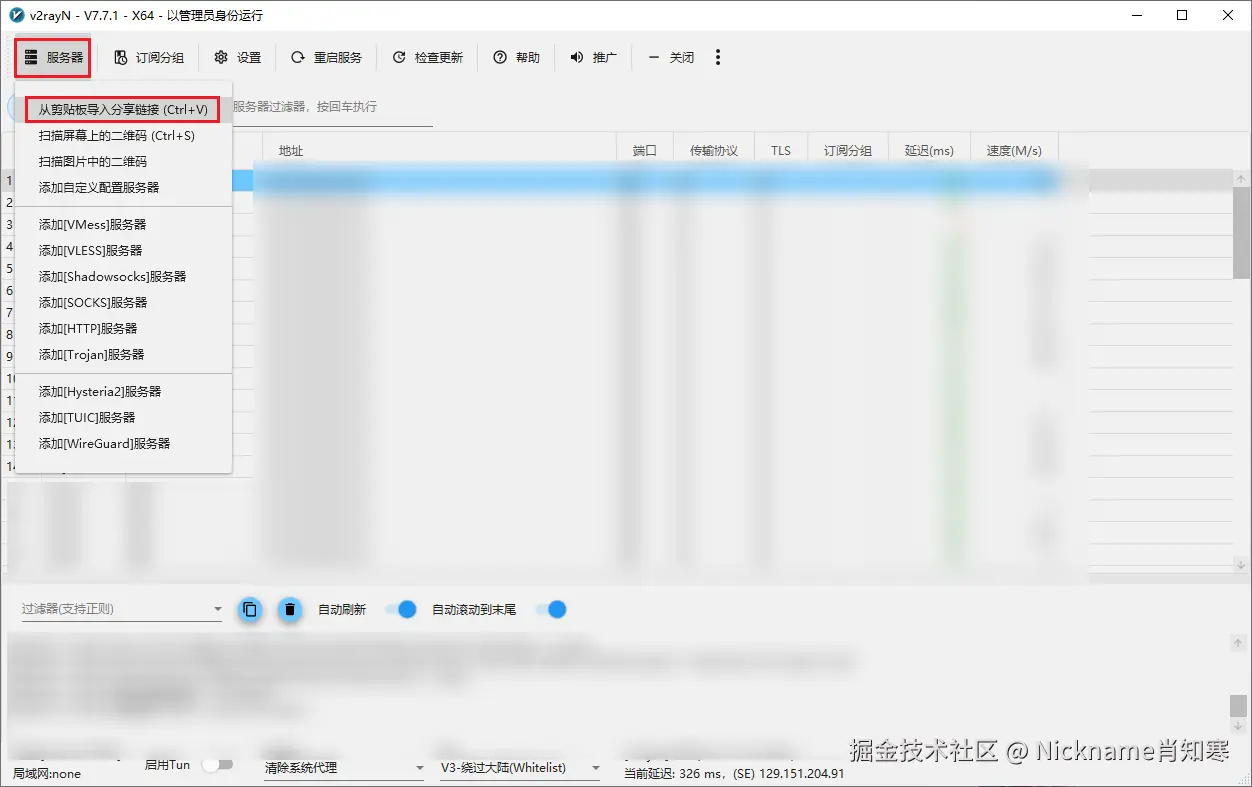Click the server list scroll down arrow
Screen dimensions: 1252x787
1240,563
